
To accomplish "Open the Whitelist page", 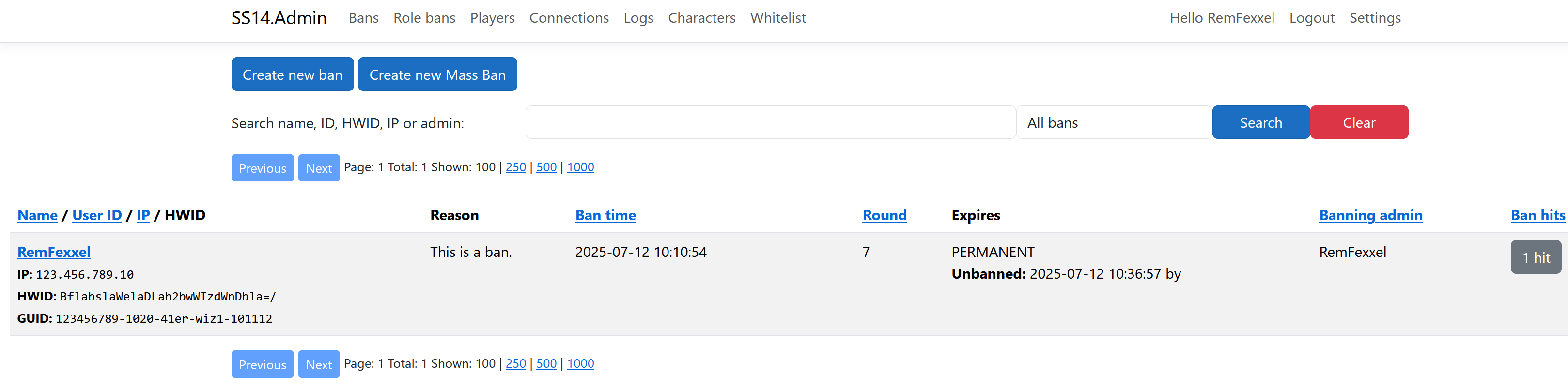I will pos(777,18).
